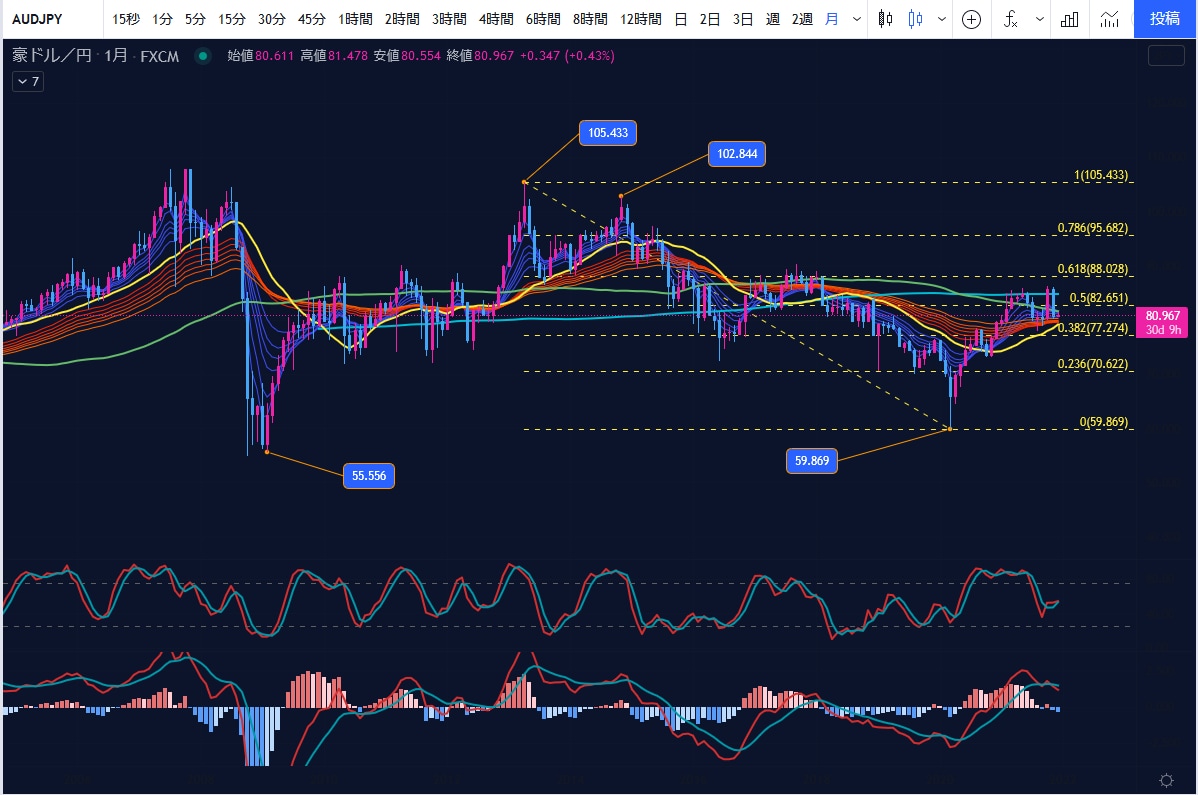This screenshot has width=1198, height=795.
Task: Click the blue 投稿 publish button
Action: 1165,19
